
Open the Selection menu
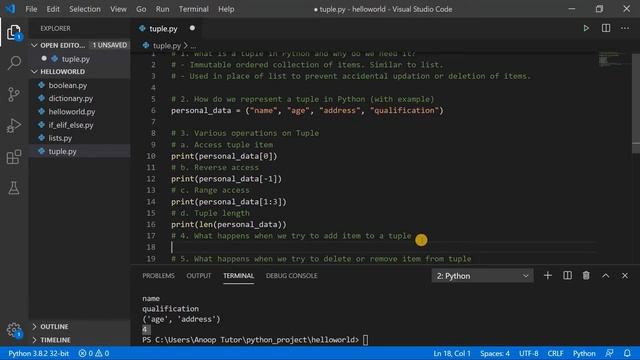(84, 9)
